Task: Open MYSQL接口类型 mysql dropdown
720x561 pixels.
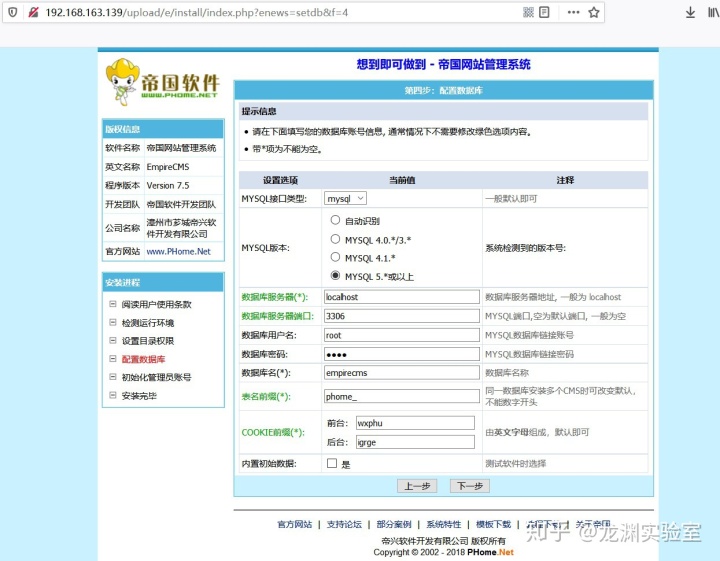Action: coord(345,198)
